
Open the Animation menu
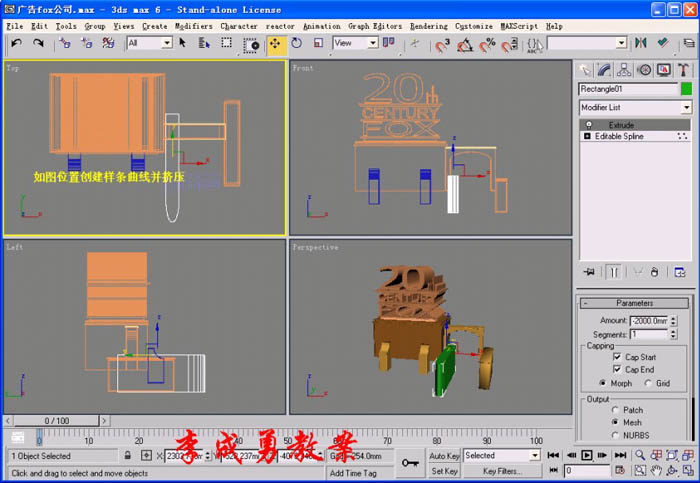click(321, 26)
